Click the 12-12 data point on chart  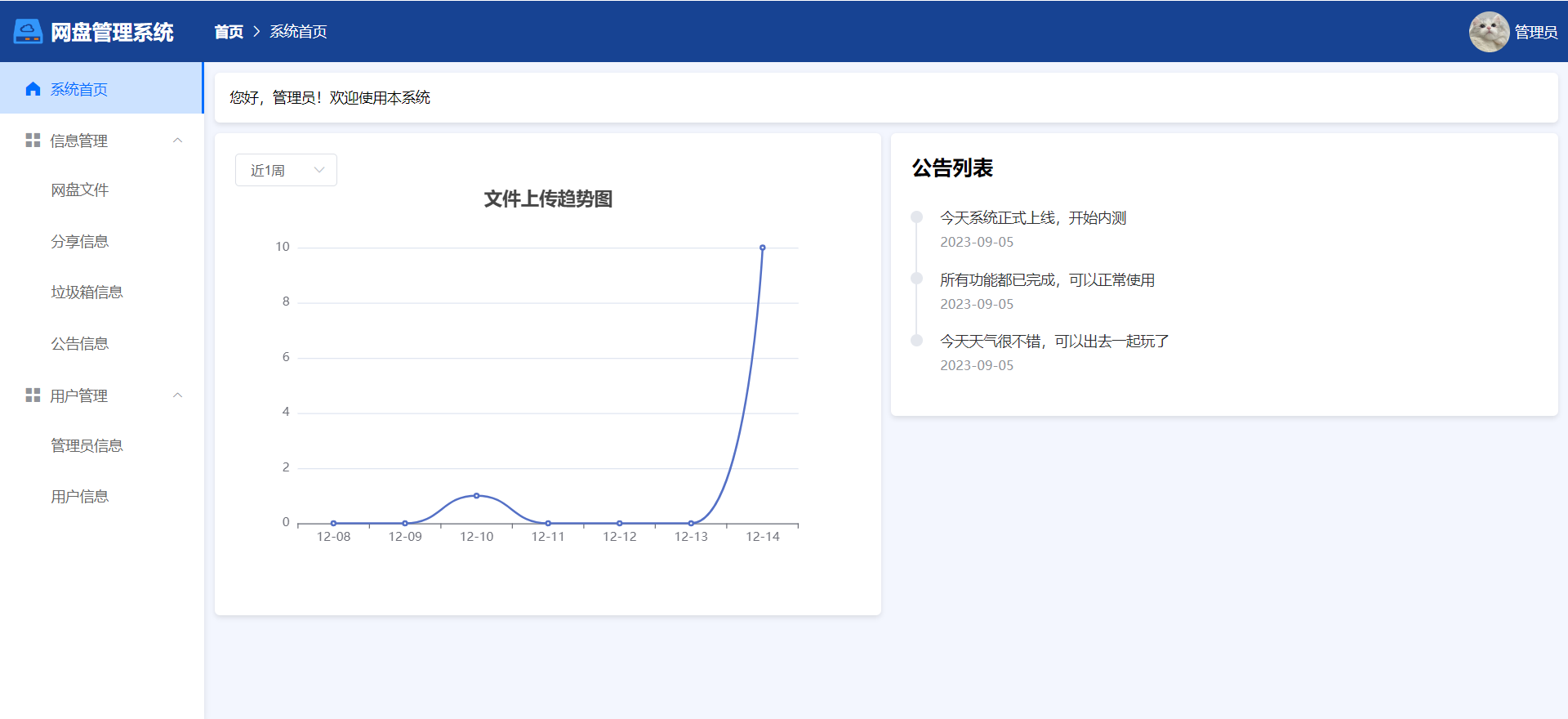(620, 523)
